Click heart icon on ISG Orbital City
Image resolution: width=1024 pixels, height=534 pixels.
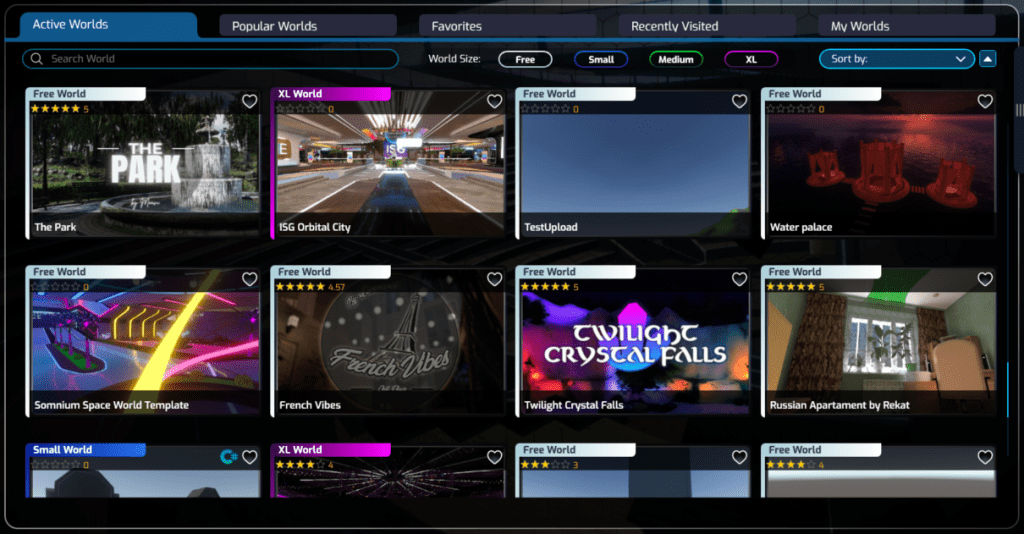[x=494, y=101]
